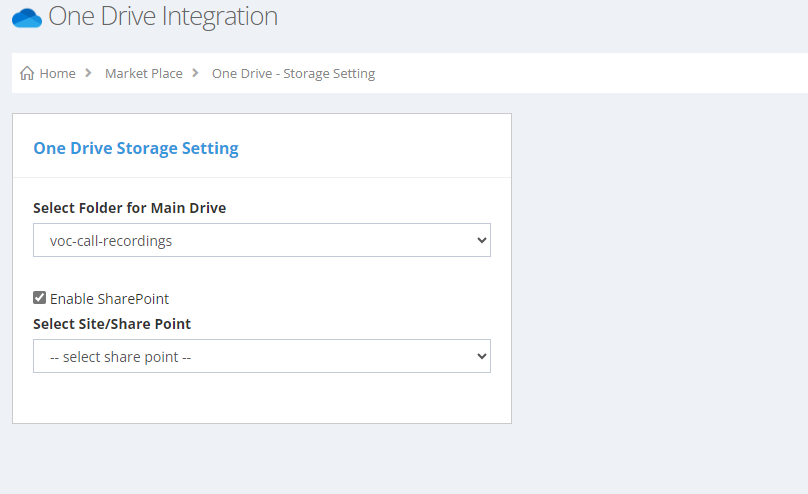Click the Enable SharePoint label text
808x494 pixels.
(x=109, y=299)
